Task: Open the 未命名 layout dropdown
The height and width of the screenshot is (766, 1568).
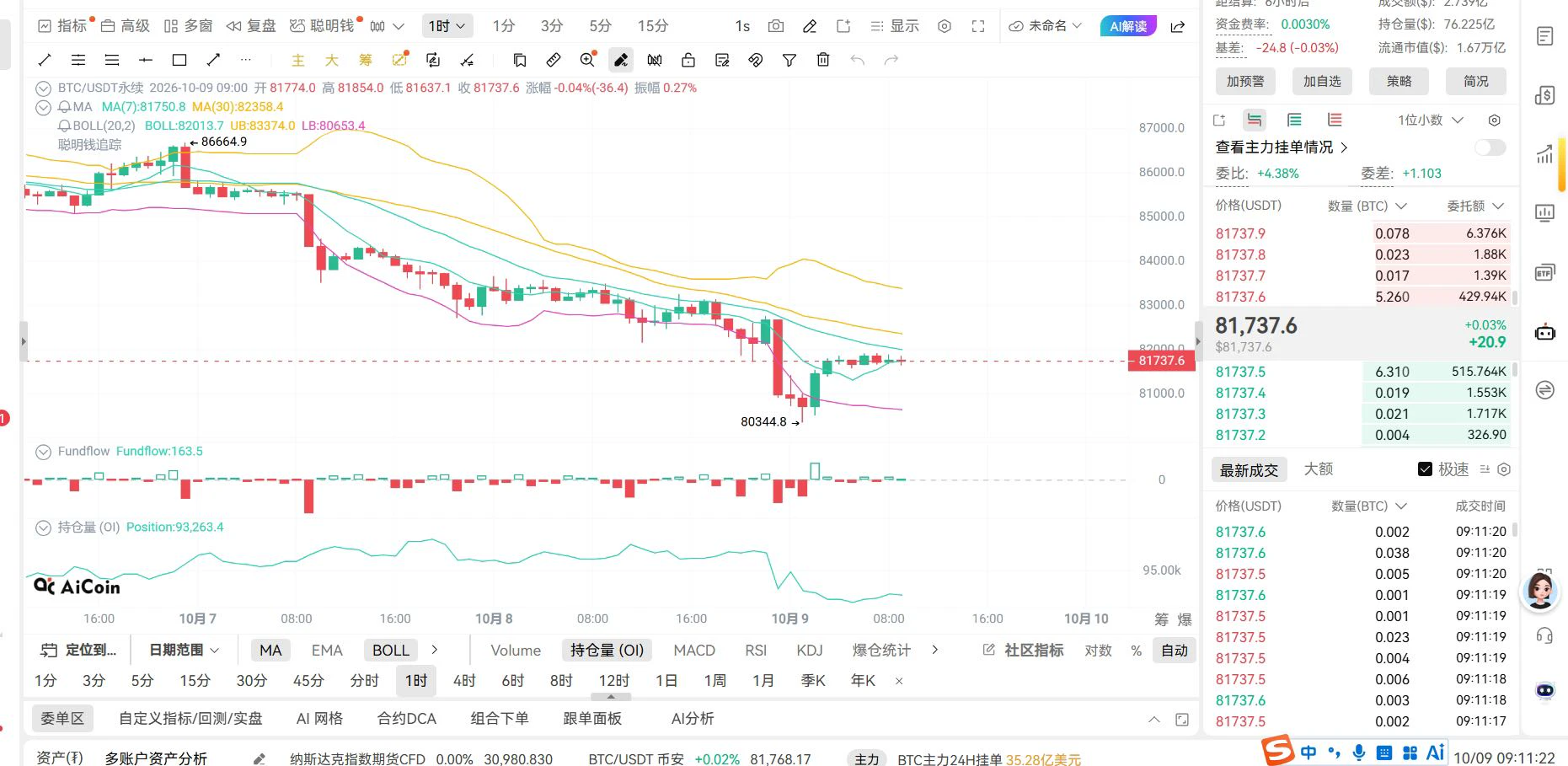Action: (x=1045, y=26)
